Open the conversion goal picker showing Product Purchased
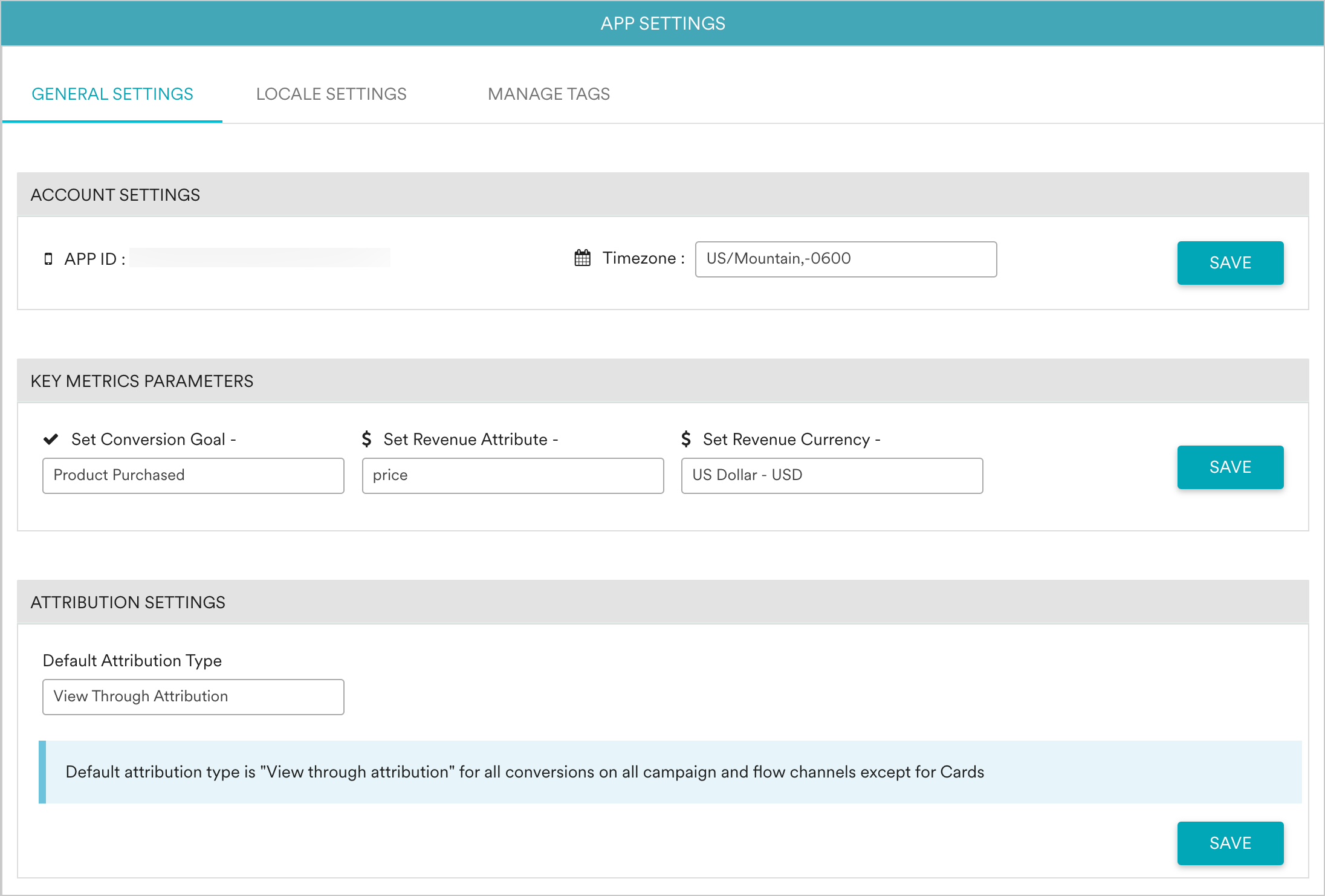Viewport: 1325px width, 896px height. 193,475
